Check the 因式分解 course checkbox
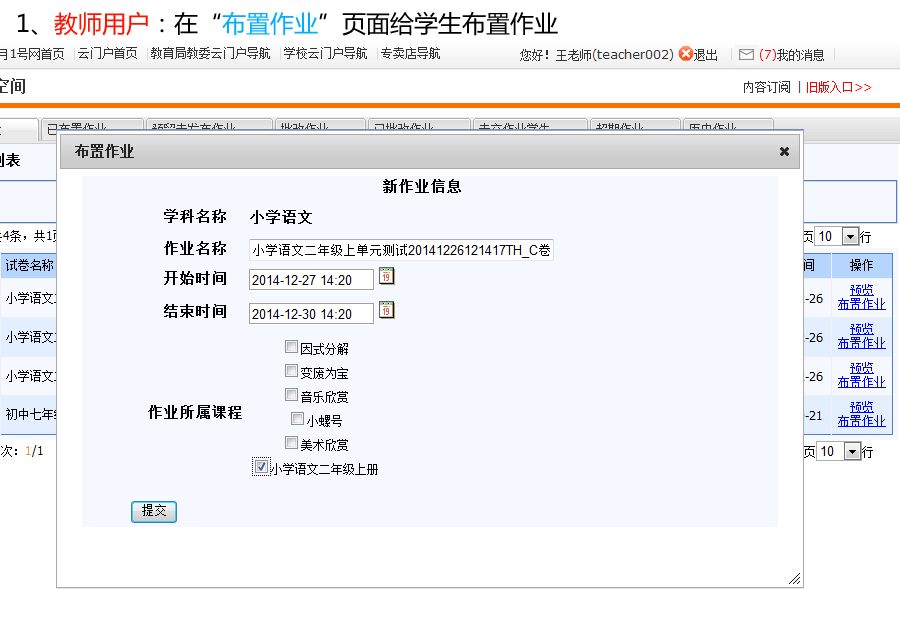 tap(291, 347)
